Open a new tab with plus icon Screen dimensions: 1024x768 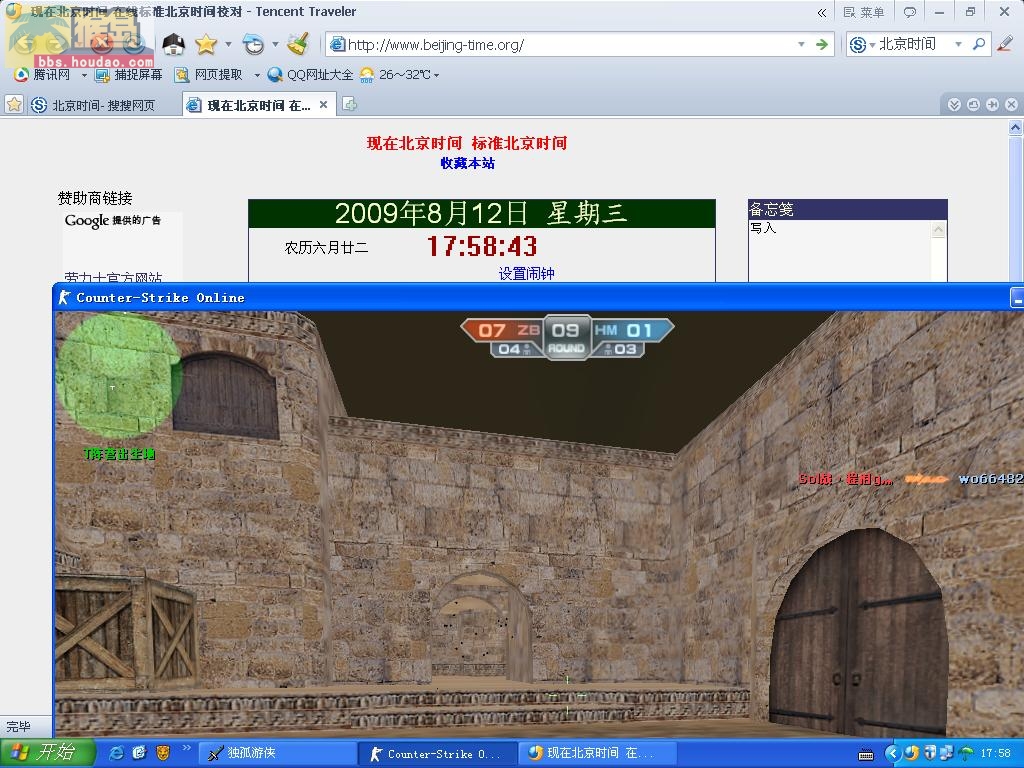coord(349,104)
